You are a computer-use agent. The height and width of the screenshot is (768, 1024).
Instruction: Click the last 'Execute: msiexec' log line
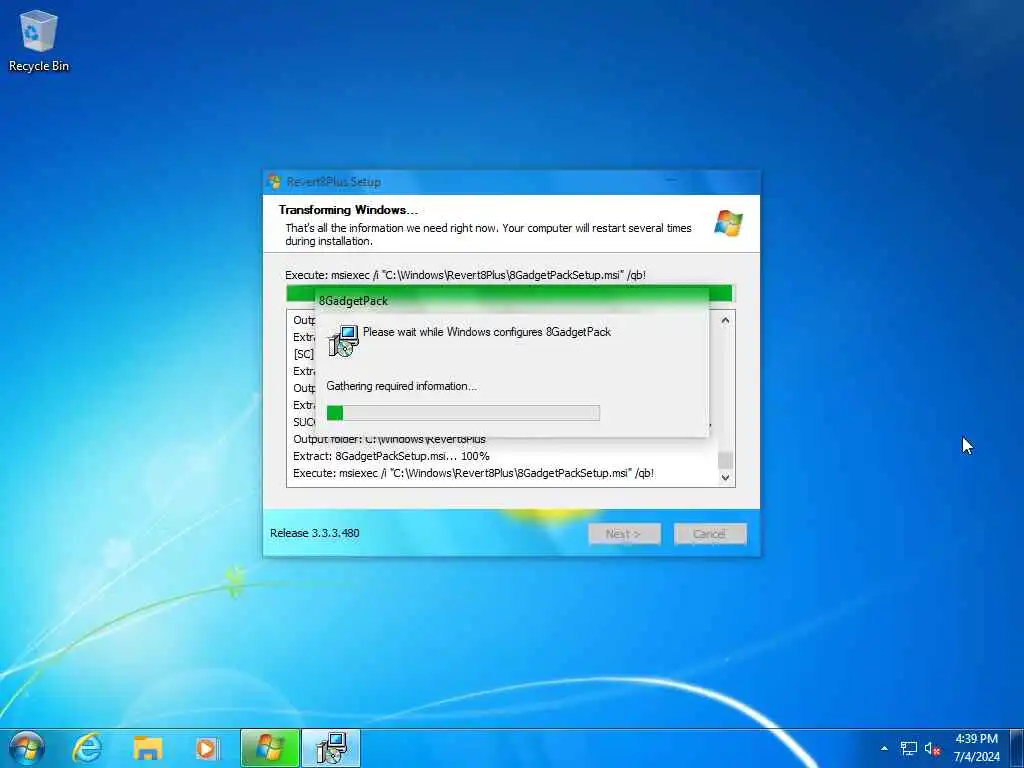[473, 473]
